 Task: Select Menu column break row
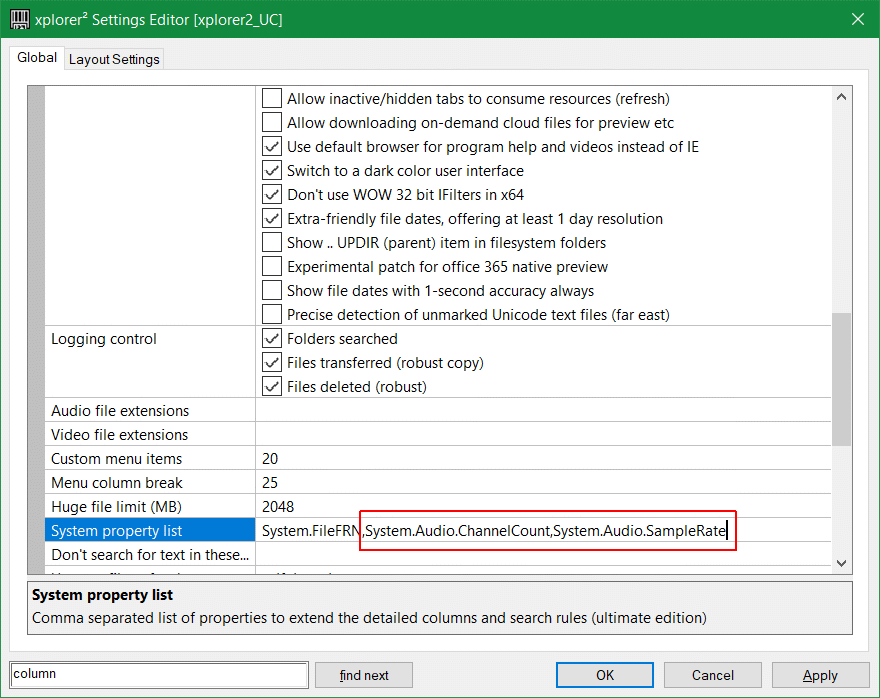click(x=150, y=483)
